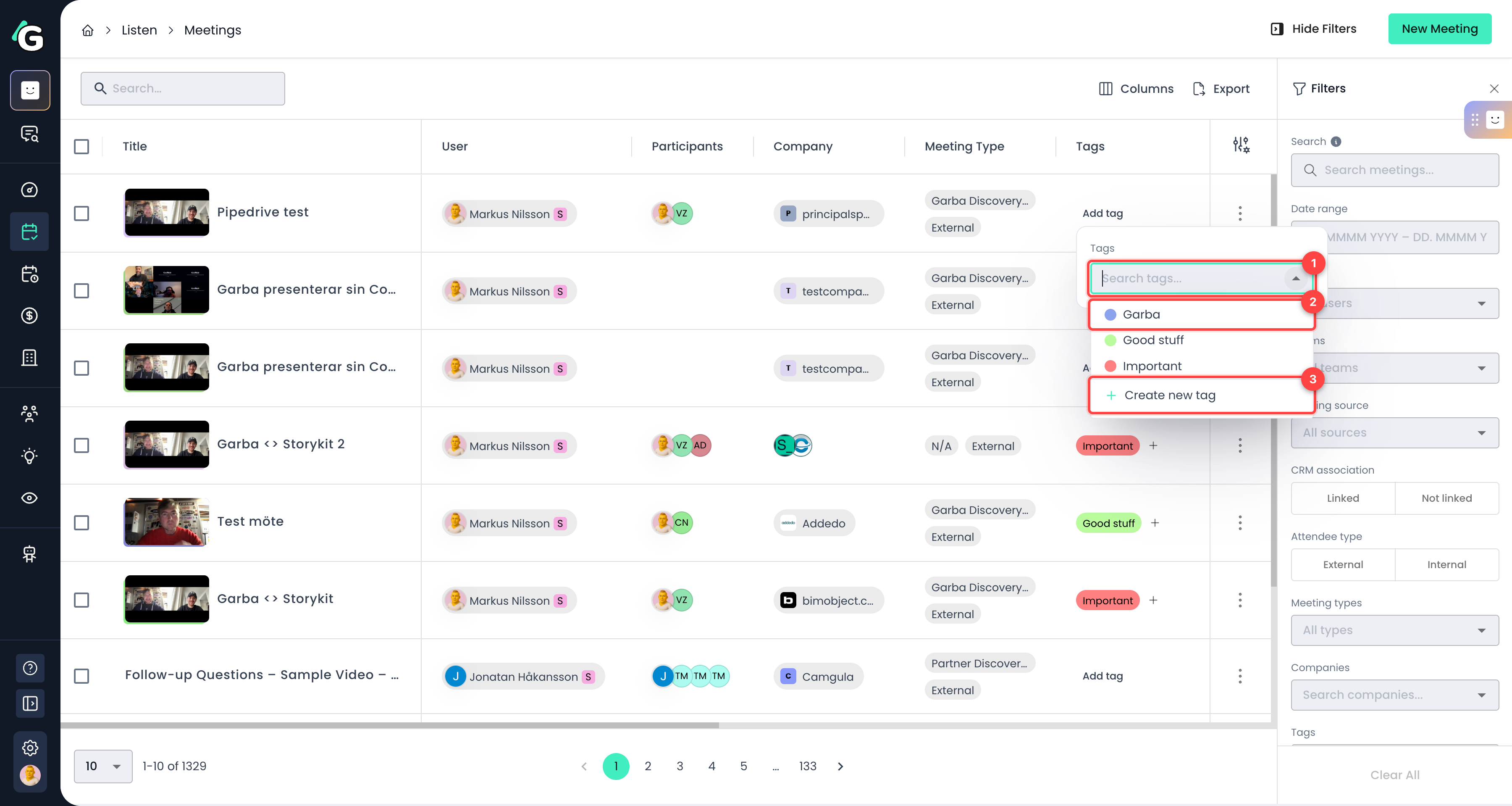Open the insights lightbulb icon
This screenshot has width=1512, height=806.
[x=30, y=455]
